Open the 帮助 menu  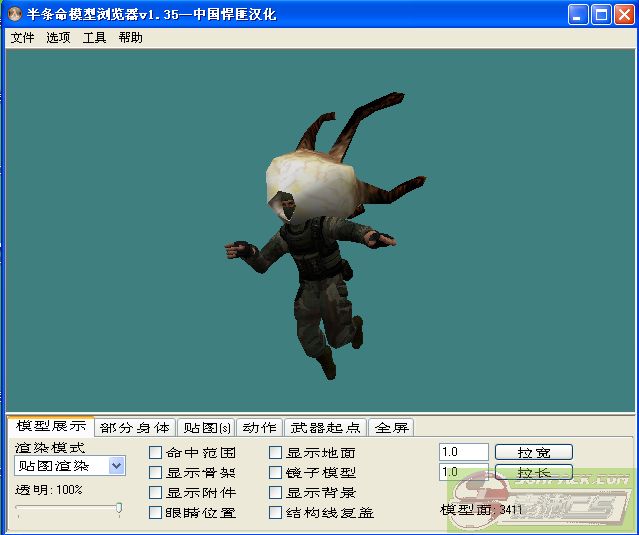(x=130, y=38)
